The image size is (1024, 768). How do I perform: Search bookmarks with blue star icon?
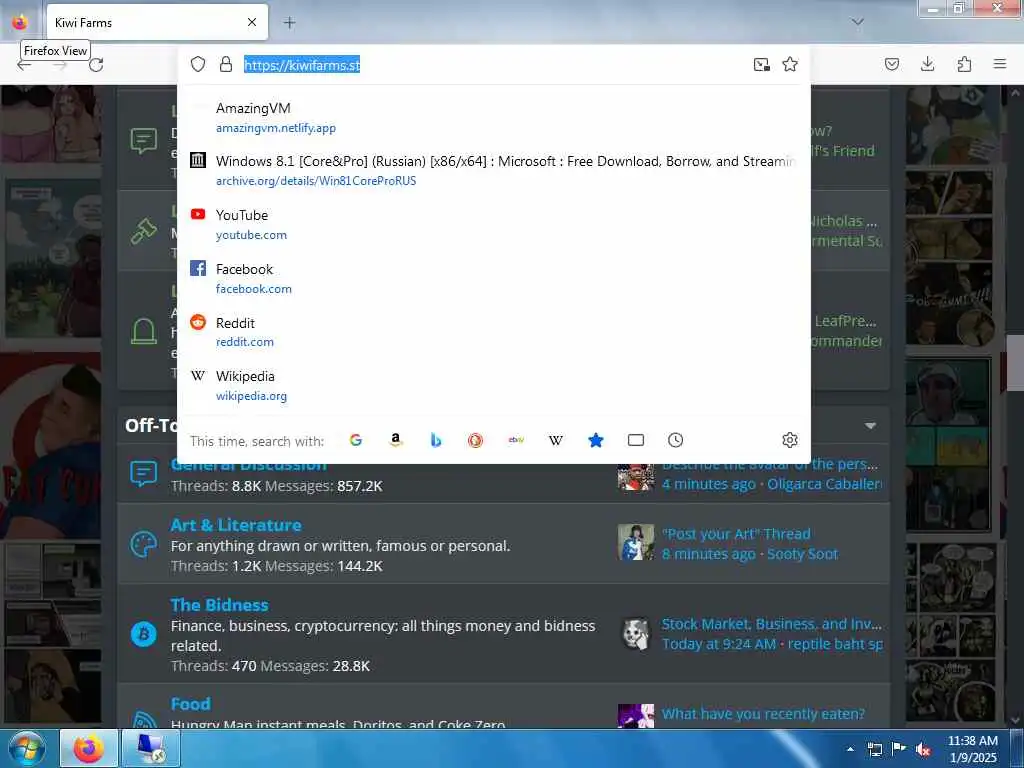click(596, 440)
